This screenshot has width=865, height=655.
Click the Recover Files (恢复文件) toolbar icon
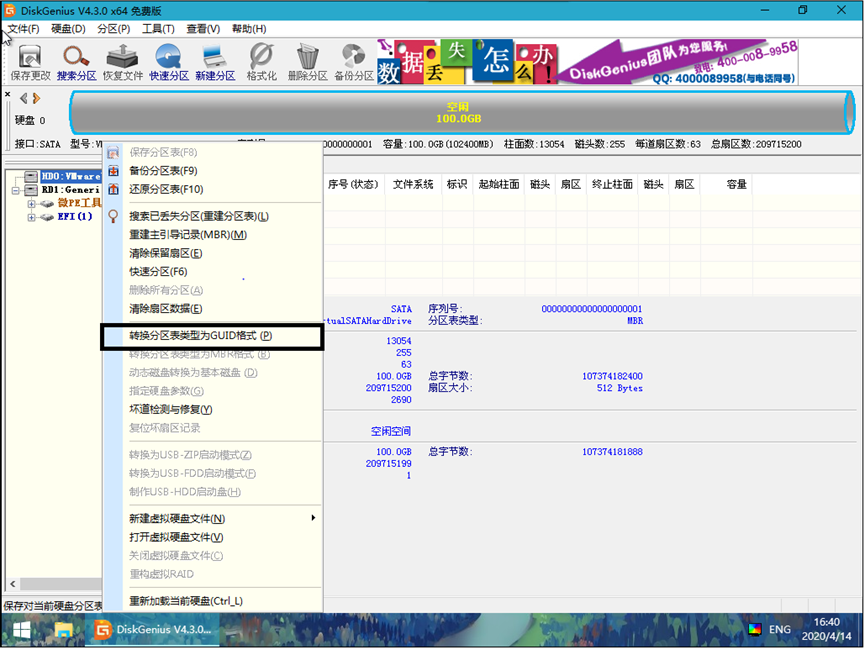click(122, 62)
